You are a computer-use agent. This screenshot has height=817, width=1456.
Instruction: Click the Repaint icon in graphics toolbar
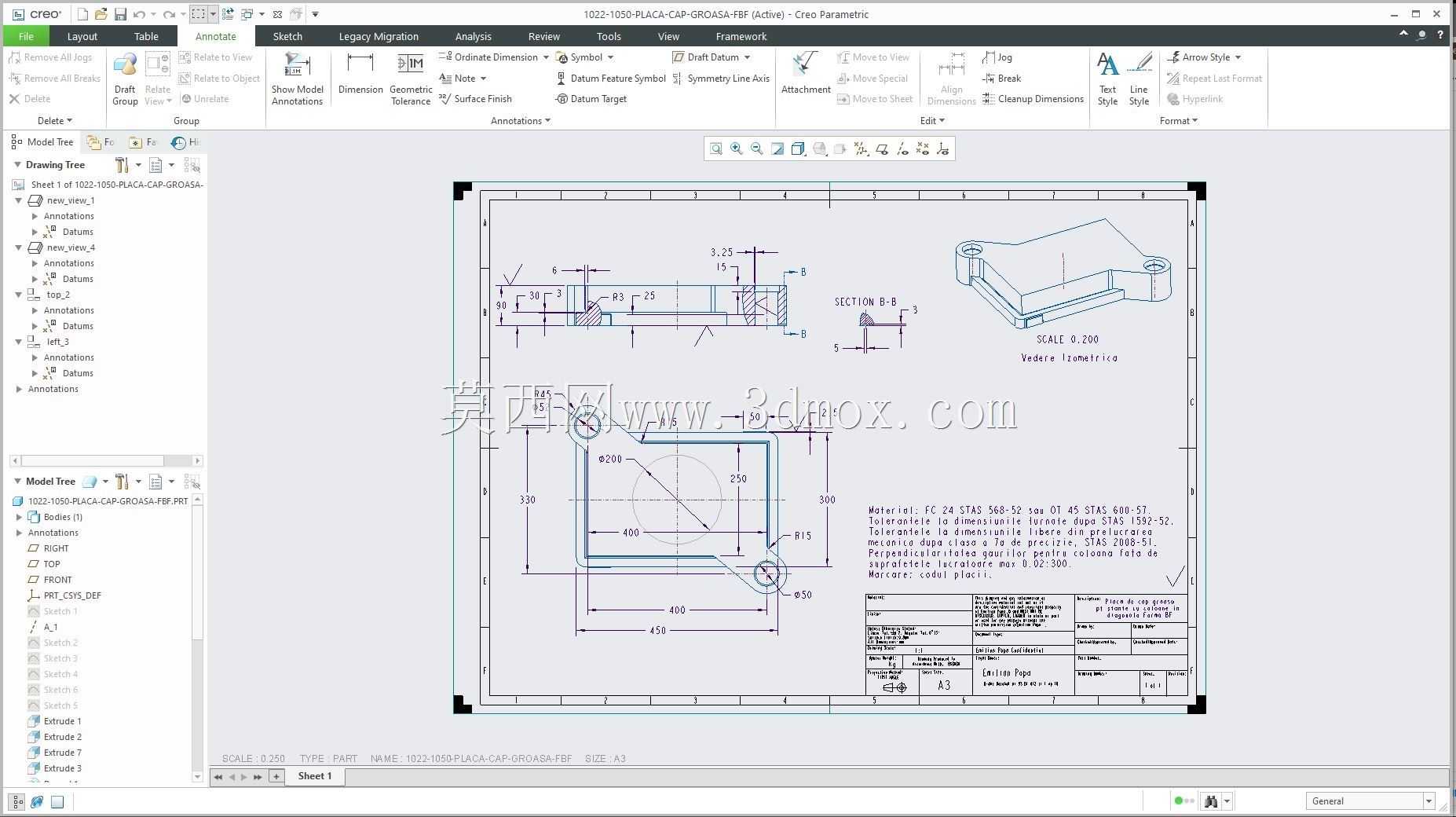pyautogui.click(x=777, y=148)
